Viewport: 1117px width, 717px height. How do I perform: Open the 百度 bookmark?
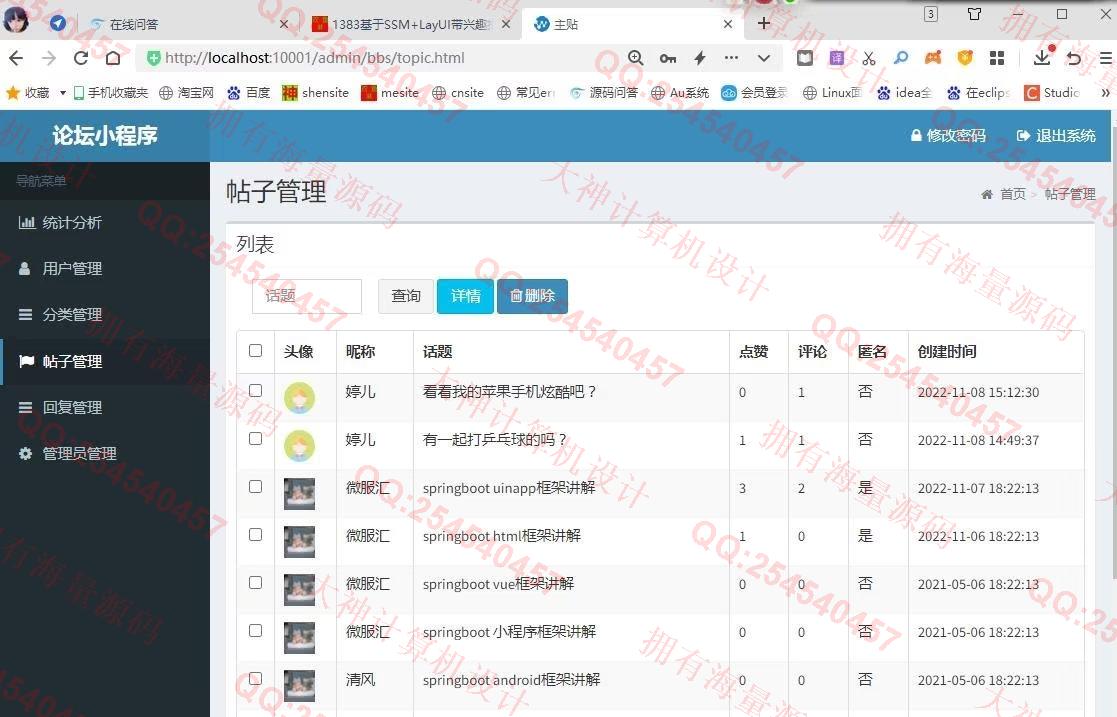point(249,93)
